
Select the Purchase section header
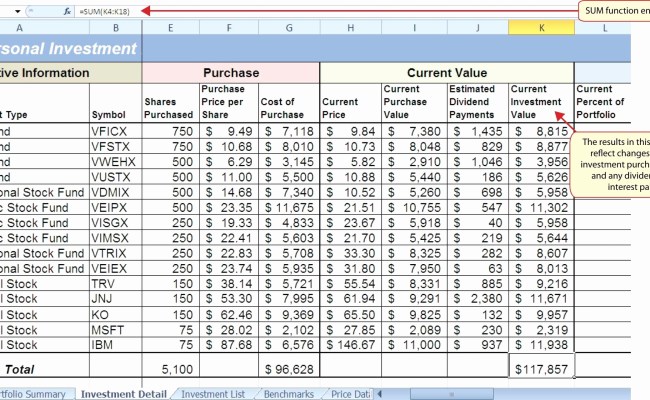coord(231,73)
